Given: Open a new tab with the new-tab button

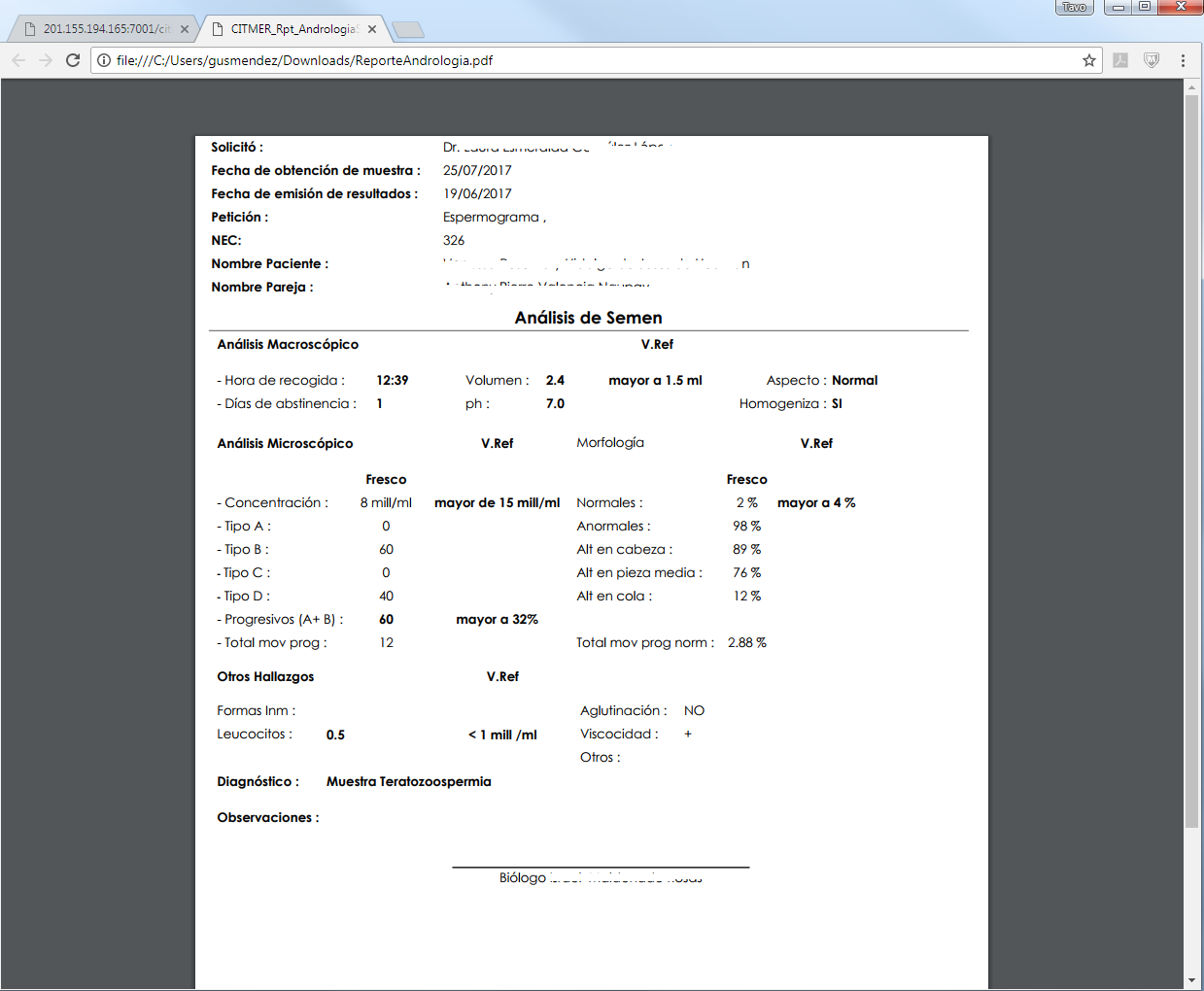Looking at the screenshot, I should (x=407, y=30).
